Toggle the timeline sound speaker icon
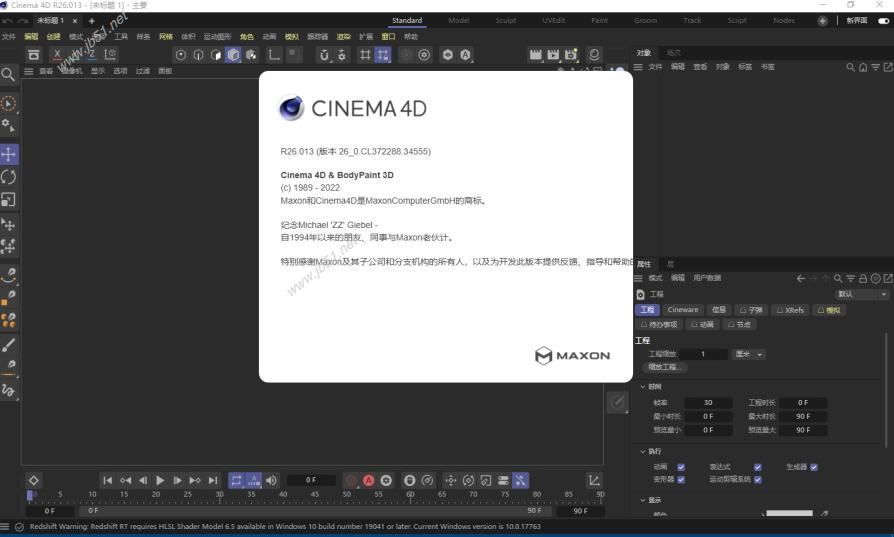 (271, 481)
